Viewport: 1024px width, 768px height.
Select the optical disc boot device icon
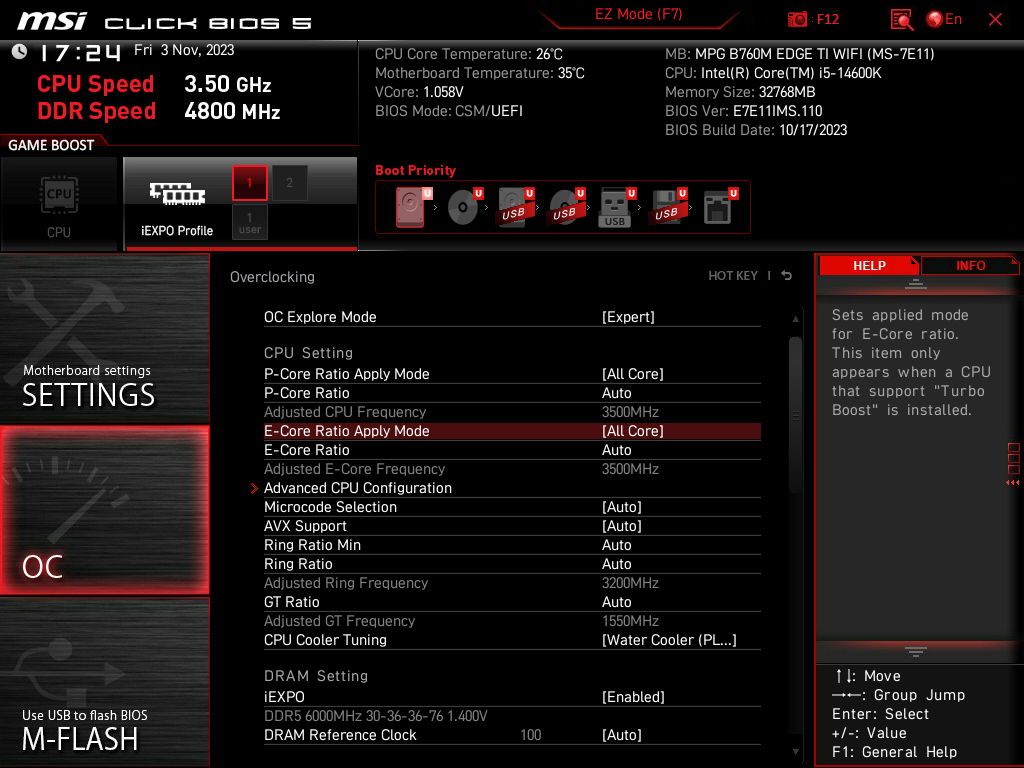point(464,206)
